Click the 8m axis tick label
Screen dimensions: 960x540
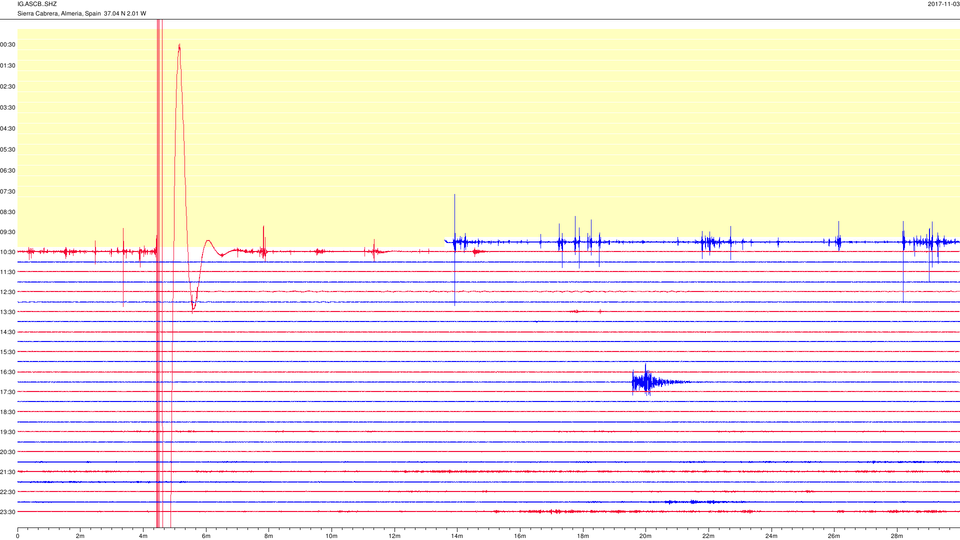coord(269,536)
